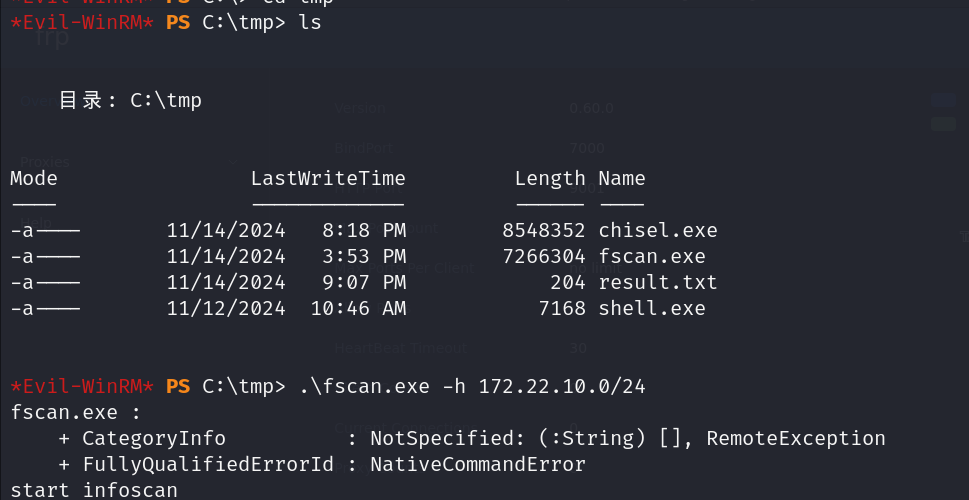Toggle the lower faint switch at top right

[943, 124]
